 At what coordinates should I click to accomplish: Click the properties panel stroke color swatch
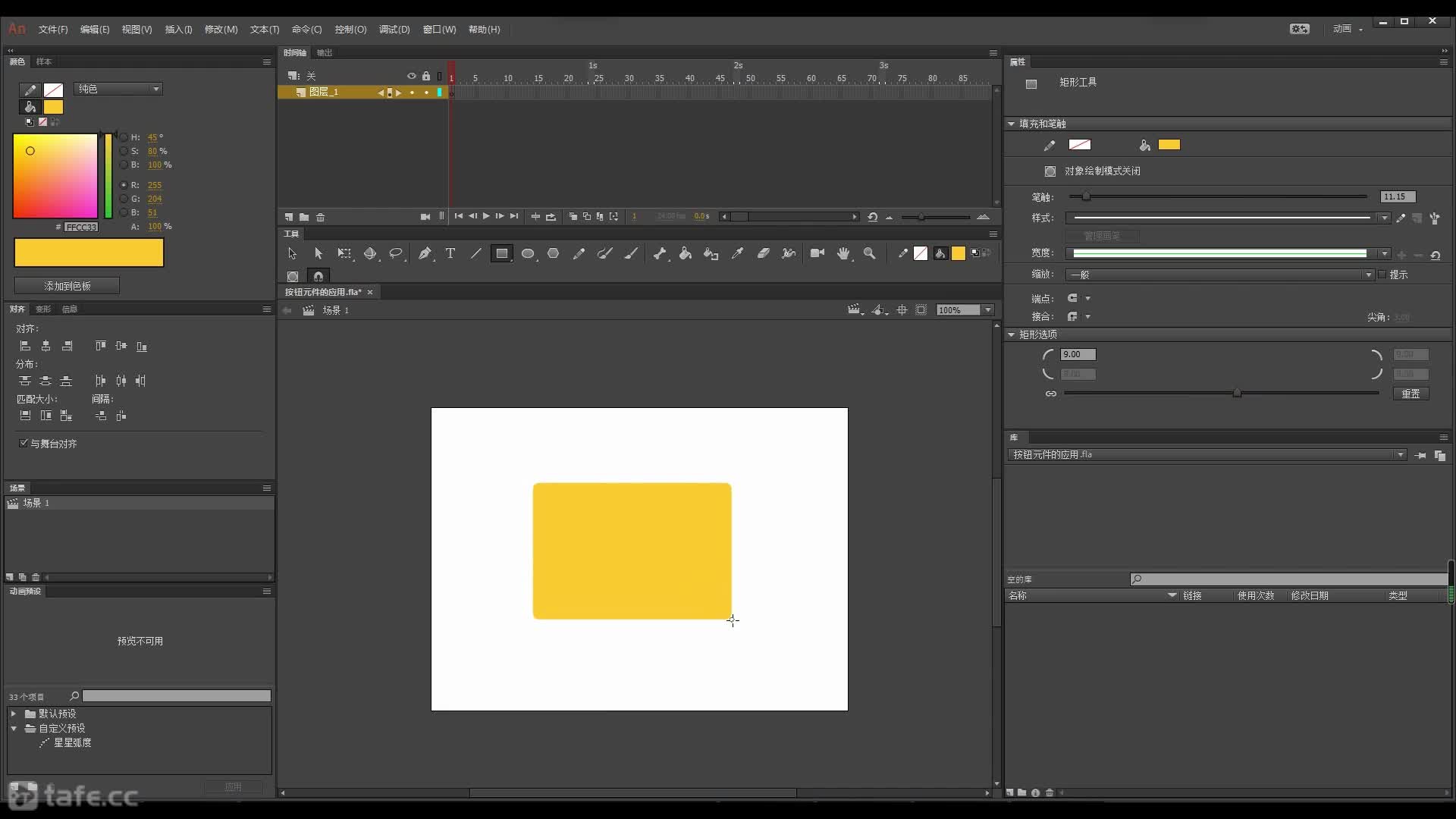tap(1079, 145)
